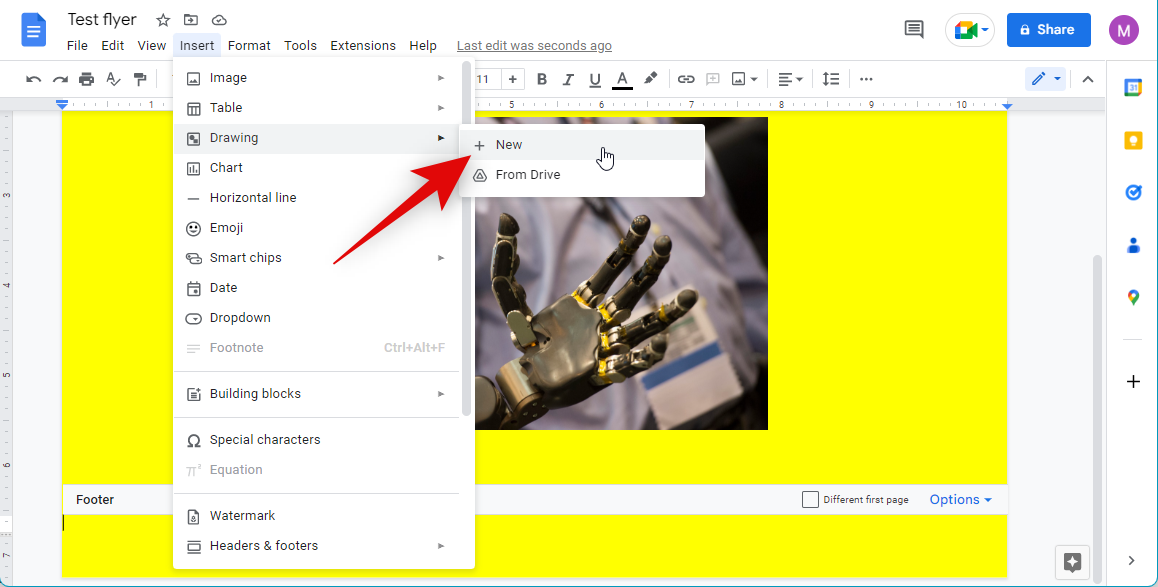Open Google Keep in side panel
Viewport: 1158px width, 587px height.
click(1133, 141)
